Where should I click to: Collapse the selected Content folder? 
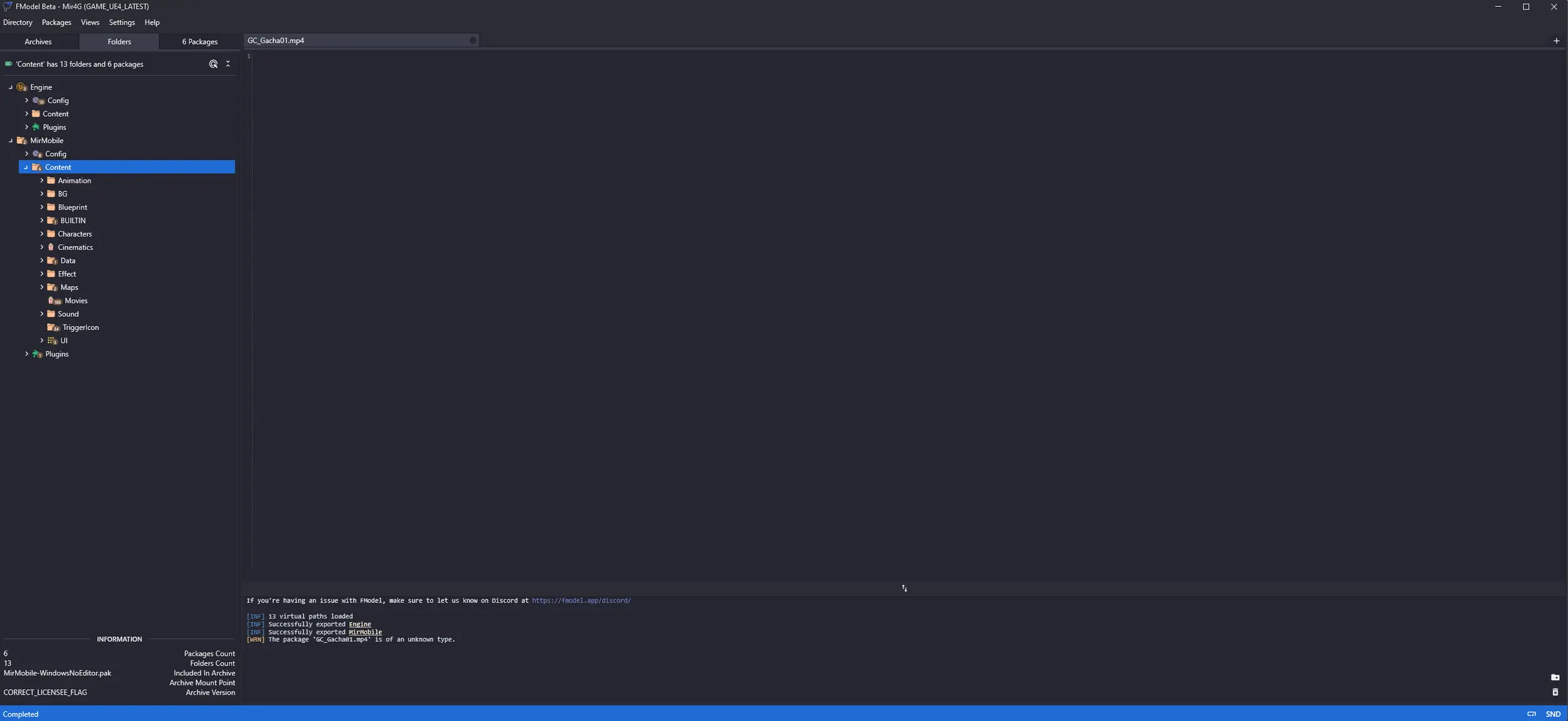[x=26, y=168]
